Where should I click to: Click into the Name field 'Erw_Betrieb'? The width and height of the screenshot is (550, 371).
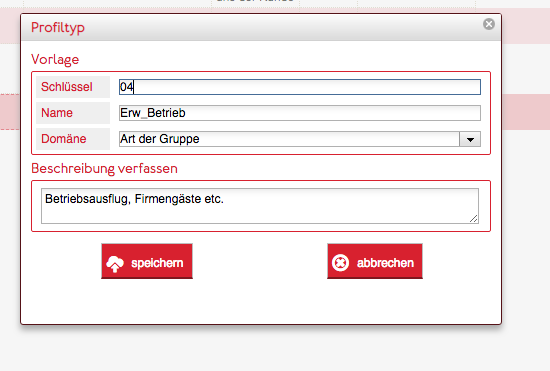(x=300, y=113)
